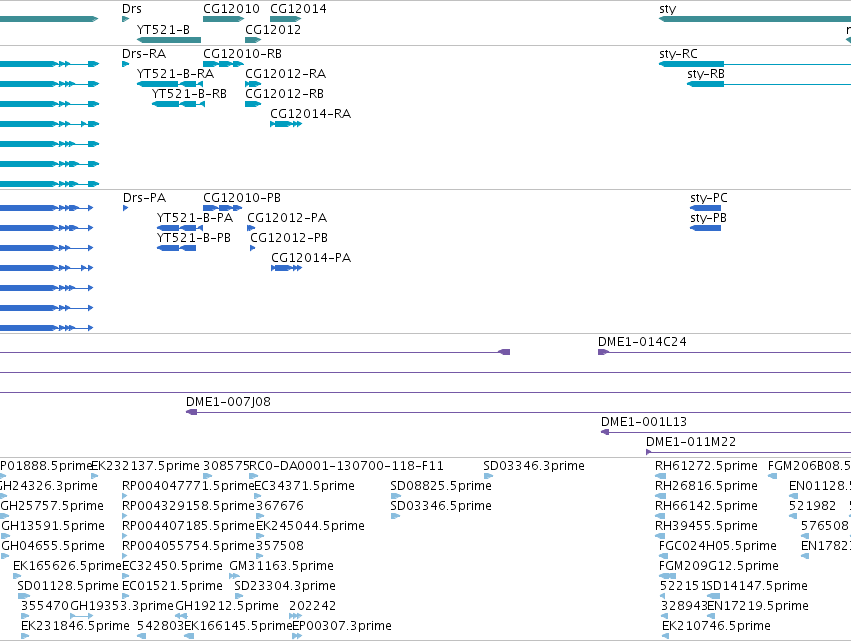This screenshot has height=641, width=851.
Task: Click protein Drs-PA arrow
Action: (x=125, y=208)
